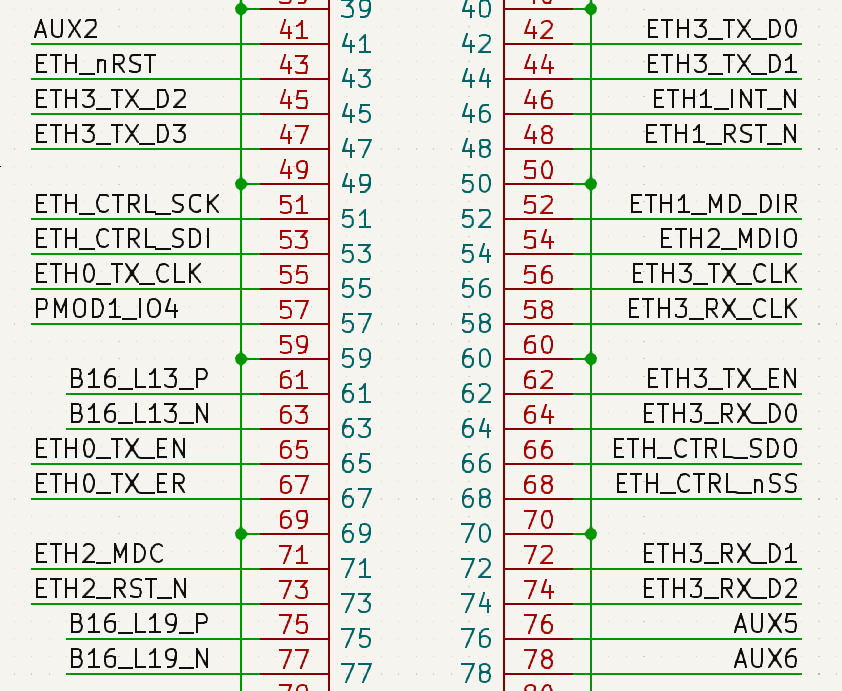The height and width of the screenshot is (691, 842).
Task: Select the ETH0_TX_CLK label
Action: click(x=118, y=274)
